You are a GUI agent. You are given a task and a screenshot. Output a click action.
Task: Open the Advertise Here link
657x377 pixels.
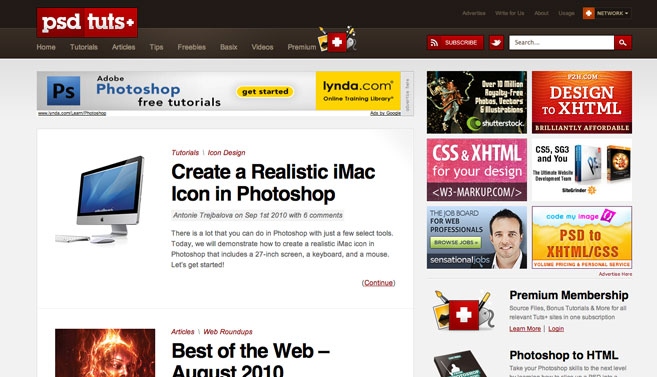coord(615,274)
